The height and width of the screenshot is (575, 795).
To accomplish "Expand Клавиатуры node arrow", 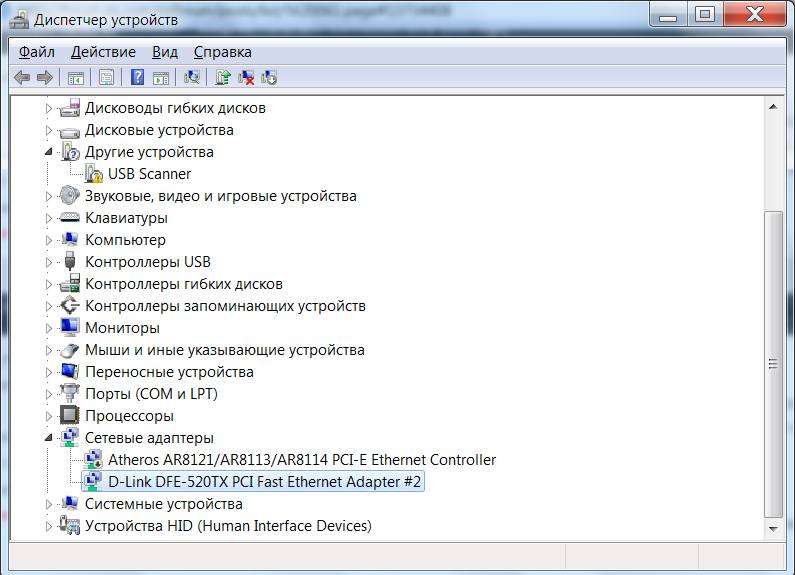I will pos(49,218).
